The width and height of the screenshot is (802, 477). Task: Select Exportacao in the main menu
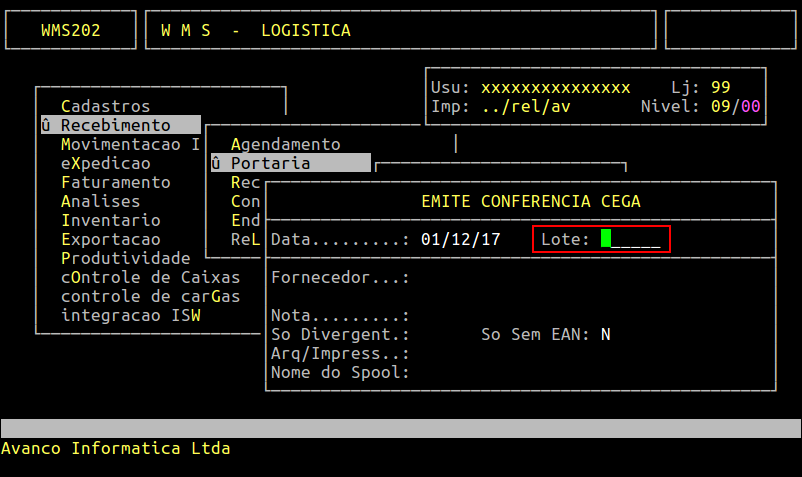[x=110, y=240]
